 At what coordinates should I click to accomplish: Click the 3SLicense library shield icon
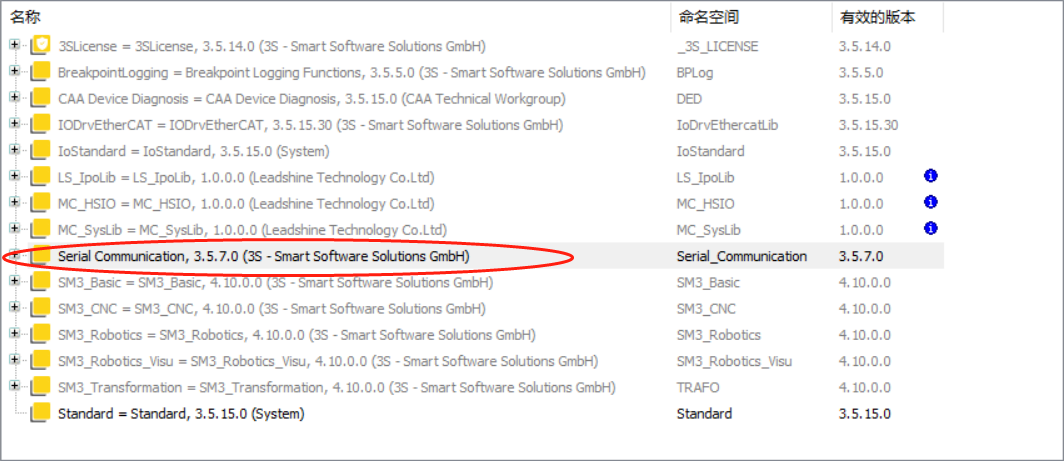tap(41, 46)
